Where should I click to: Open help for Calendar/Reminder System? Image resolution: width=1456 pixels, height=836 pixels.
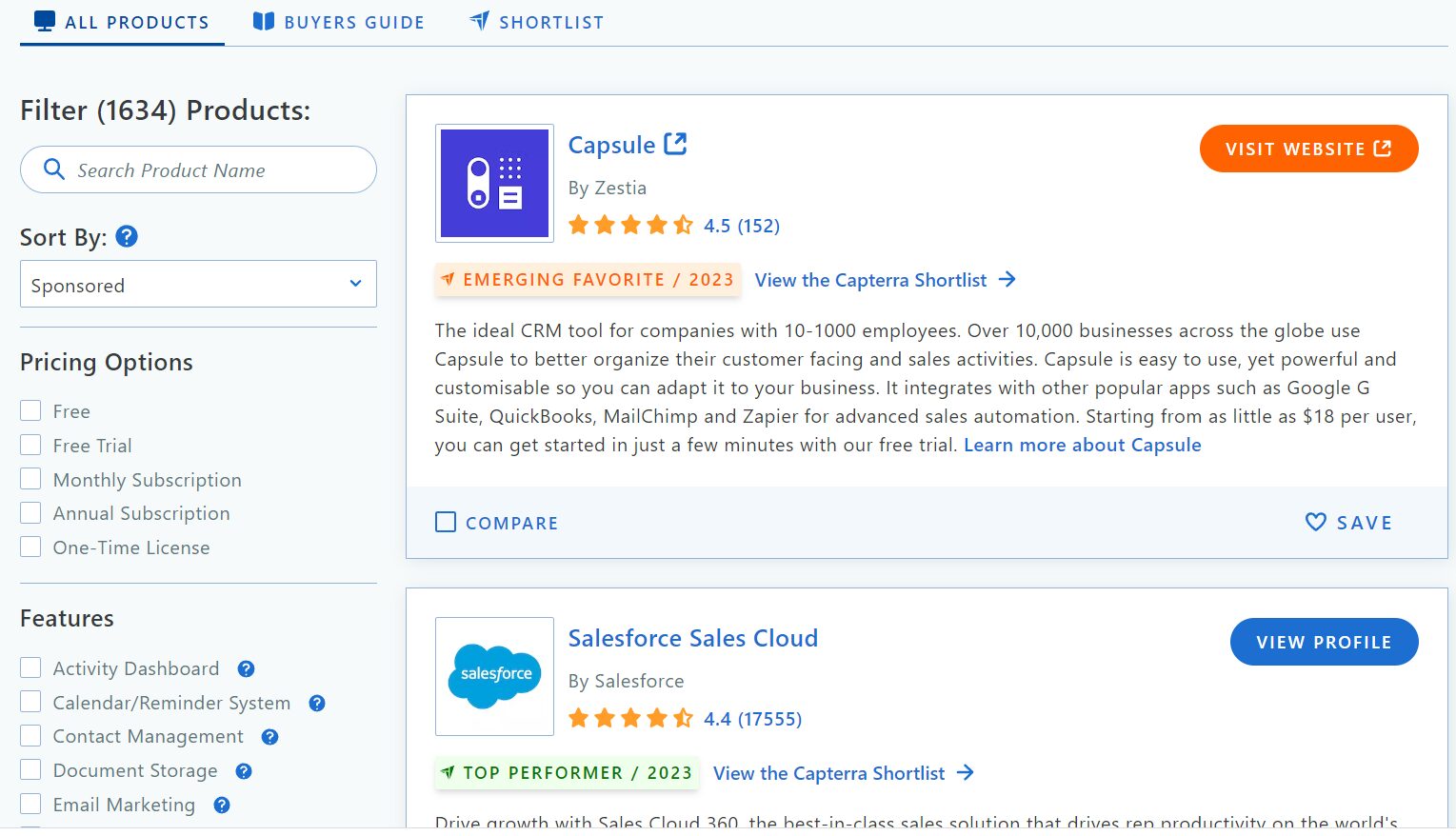317,703
